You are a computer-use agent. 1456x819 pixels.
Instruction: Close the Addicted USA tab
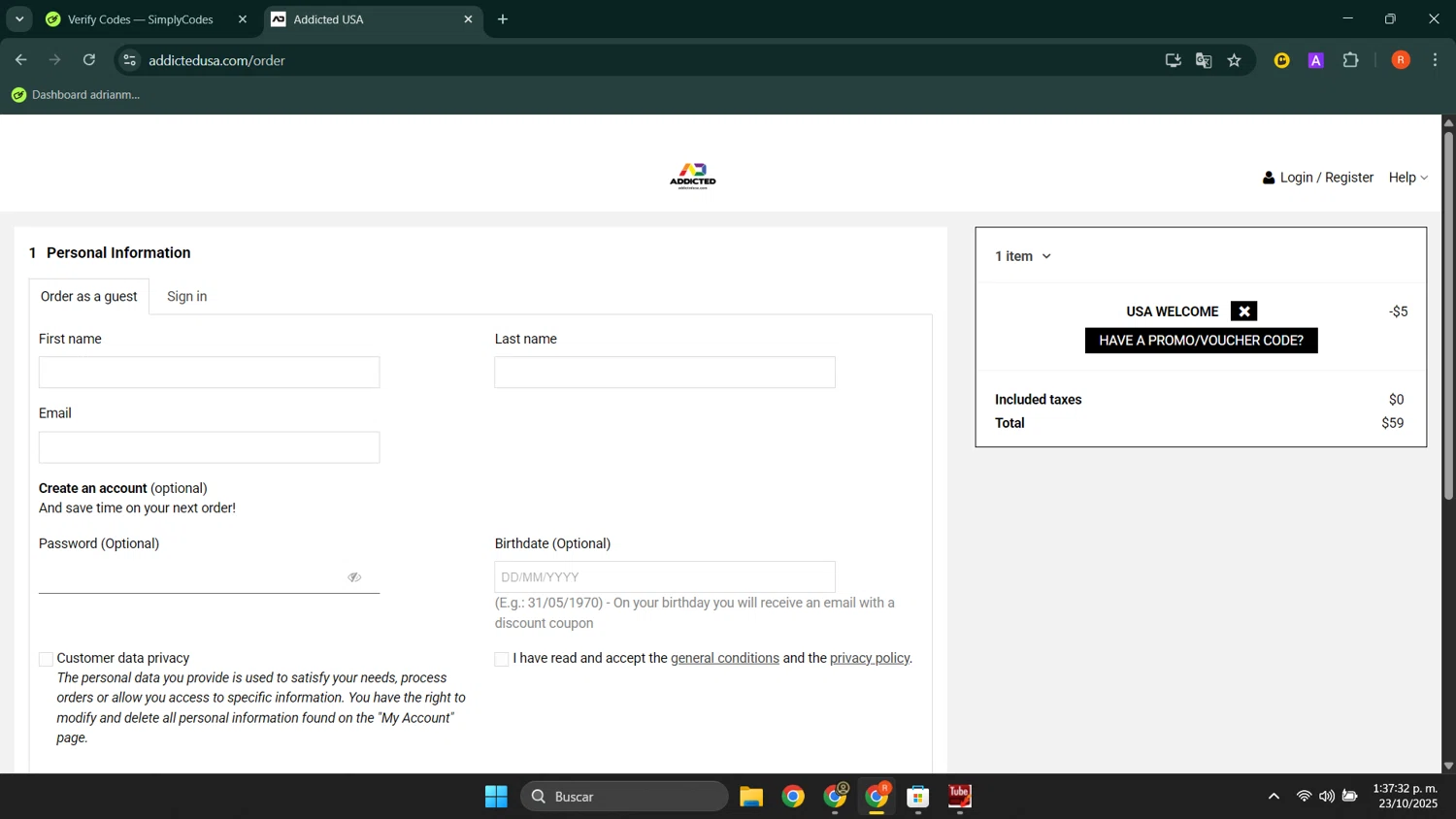coord(468,19)
